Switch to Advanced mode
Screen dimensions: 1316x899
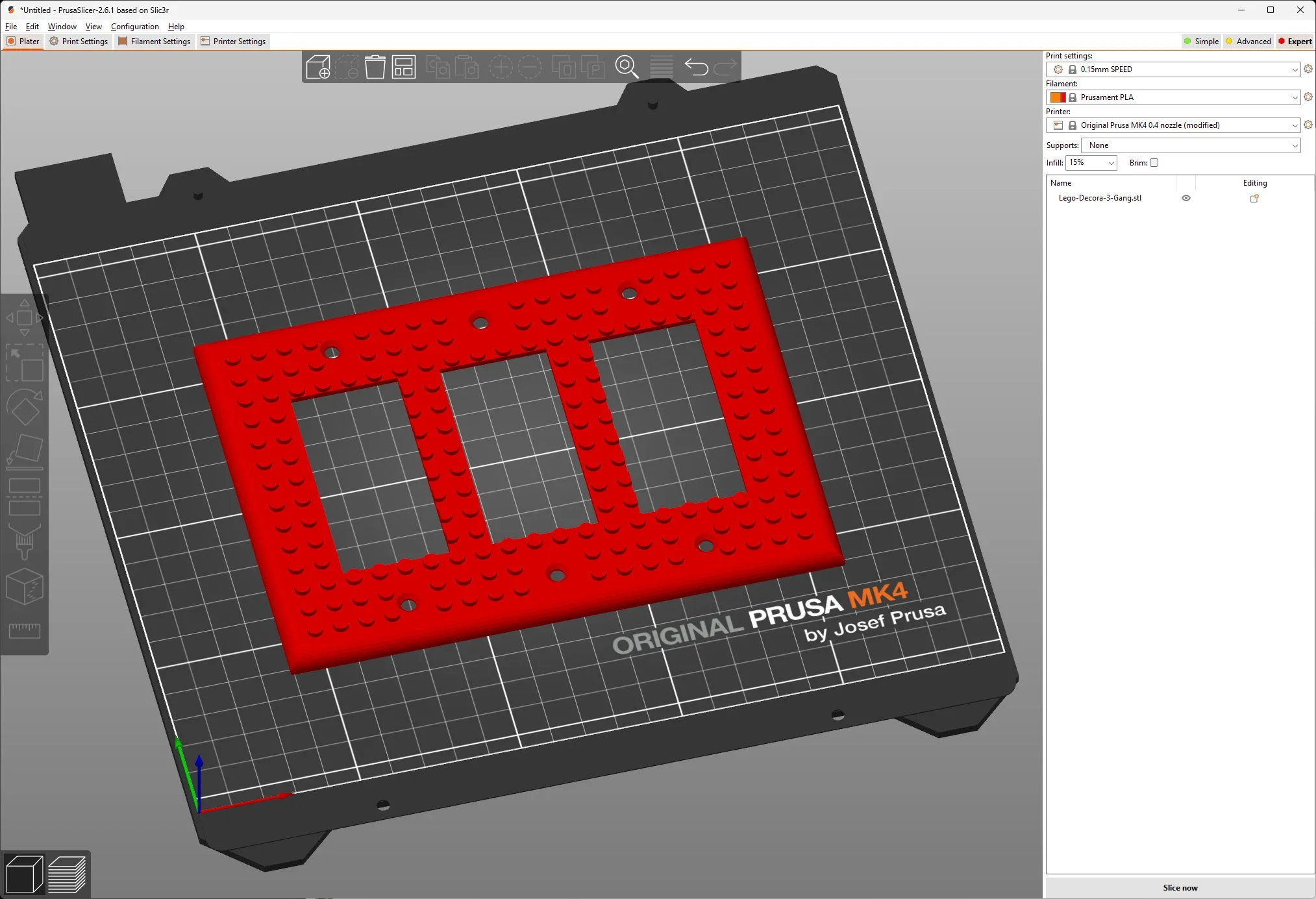[1248, 42]
